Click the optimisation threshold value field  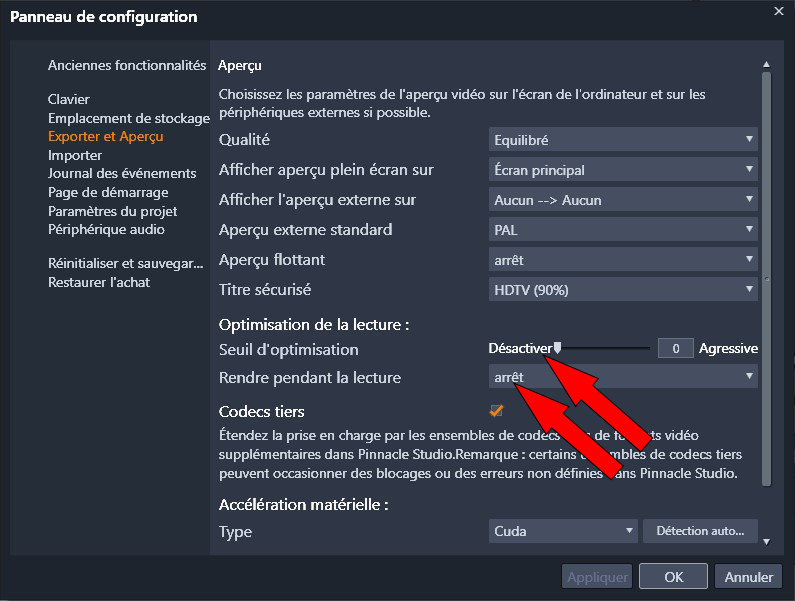point(676,349)
